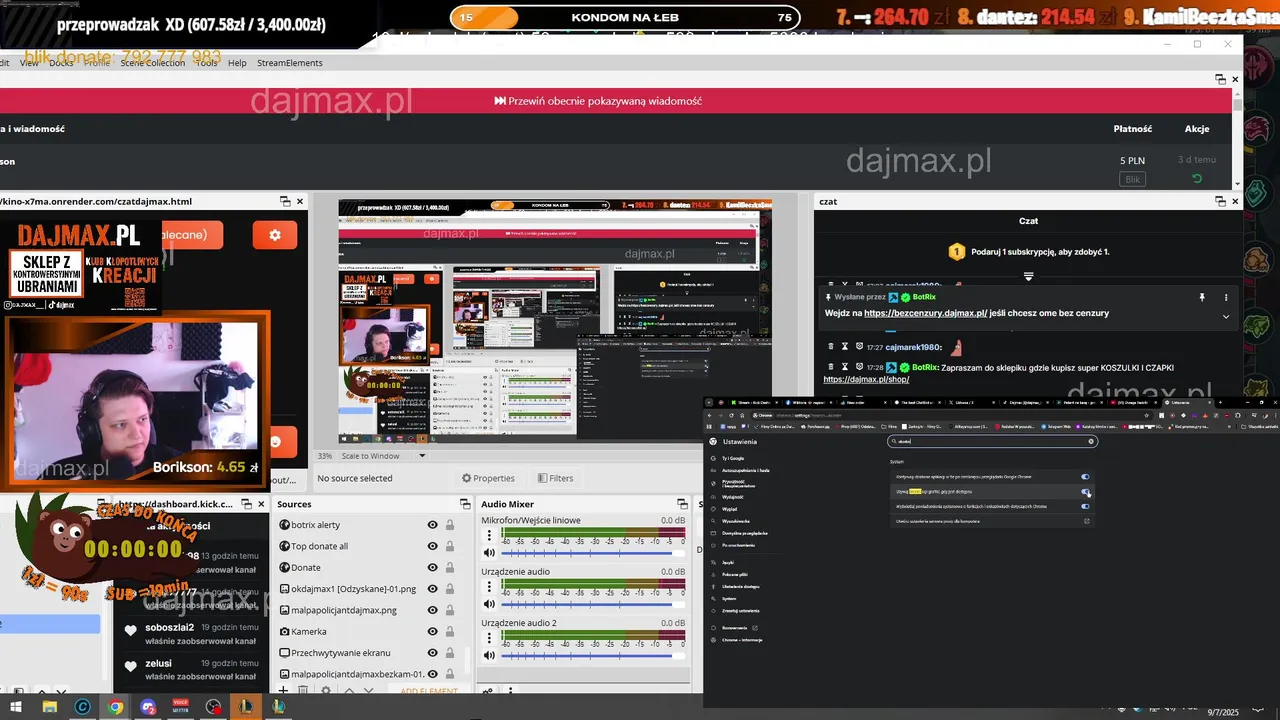This screenshot has height=720, width=1280.
Task: Open the Help menu
Action: 237,63
